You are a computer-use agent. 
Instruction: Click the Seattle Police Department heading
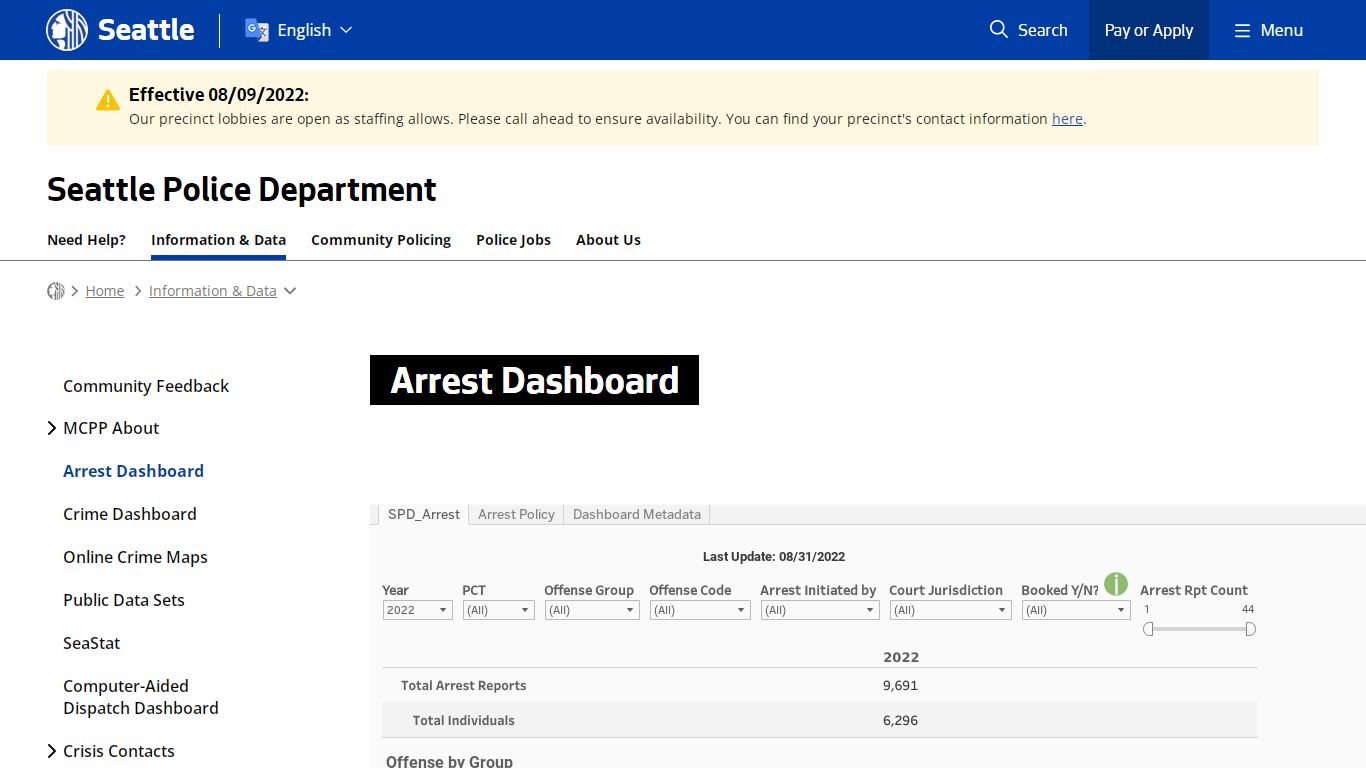pyautogui.click(x=242, y=189)
